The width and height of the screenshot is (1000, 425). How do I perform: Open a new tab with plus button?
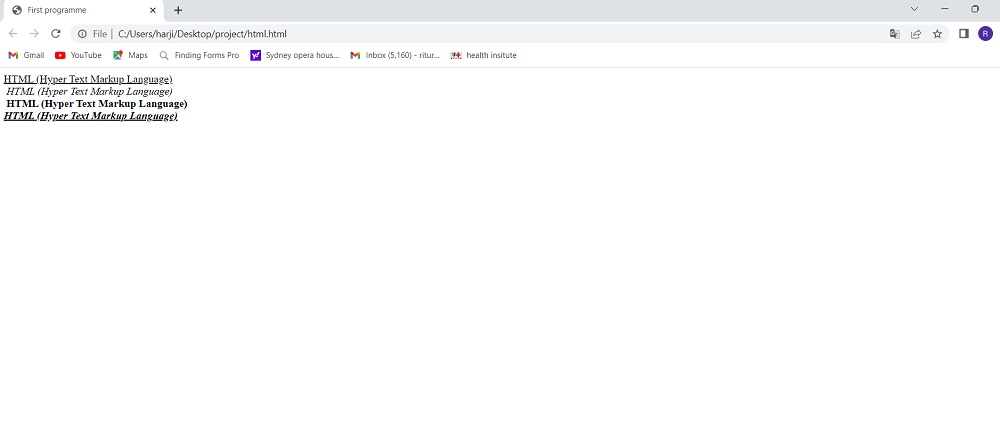178,10
